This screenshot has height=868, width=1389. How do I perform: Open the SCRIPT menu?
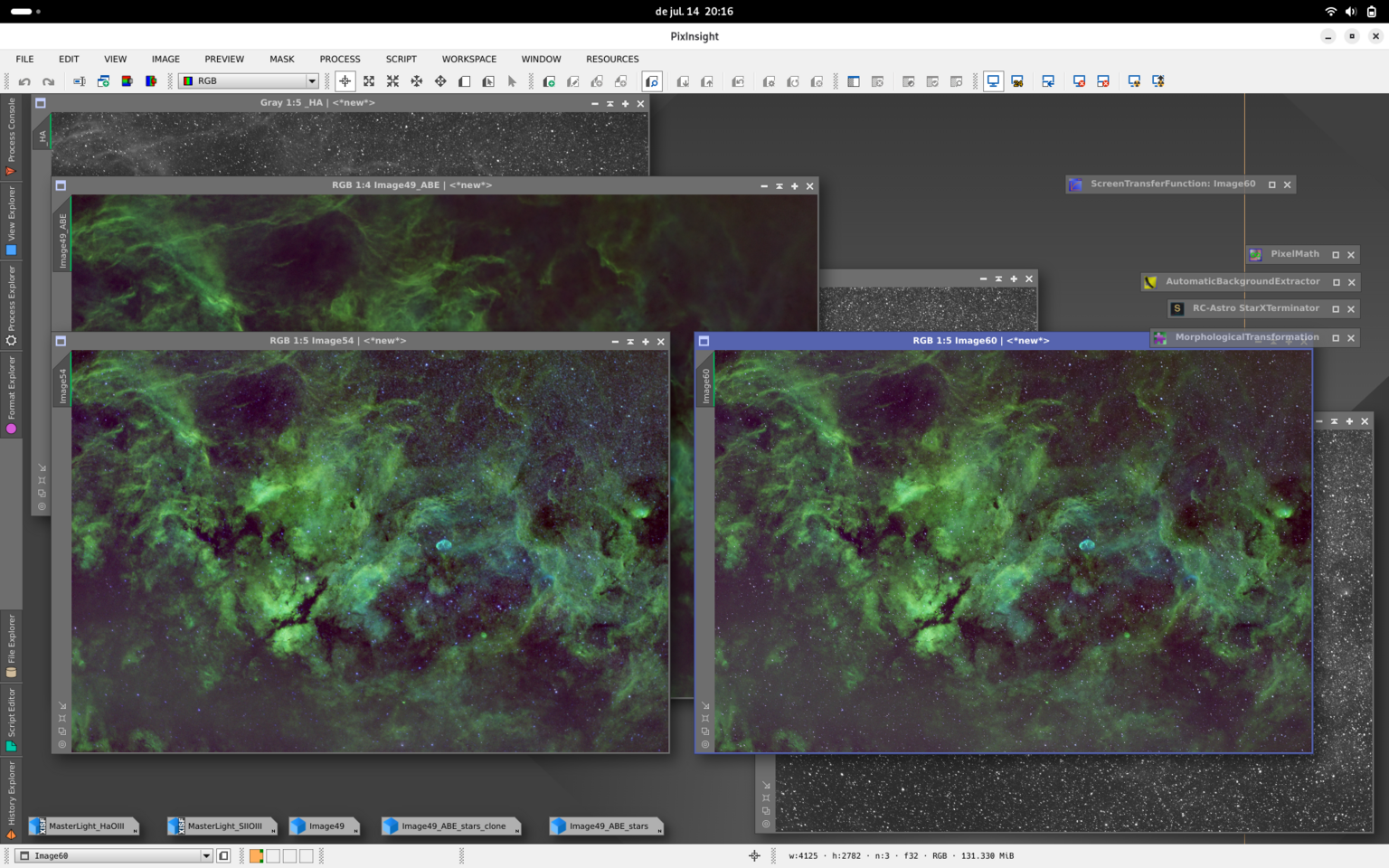point(401,59)
